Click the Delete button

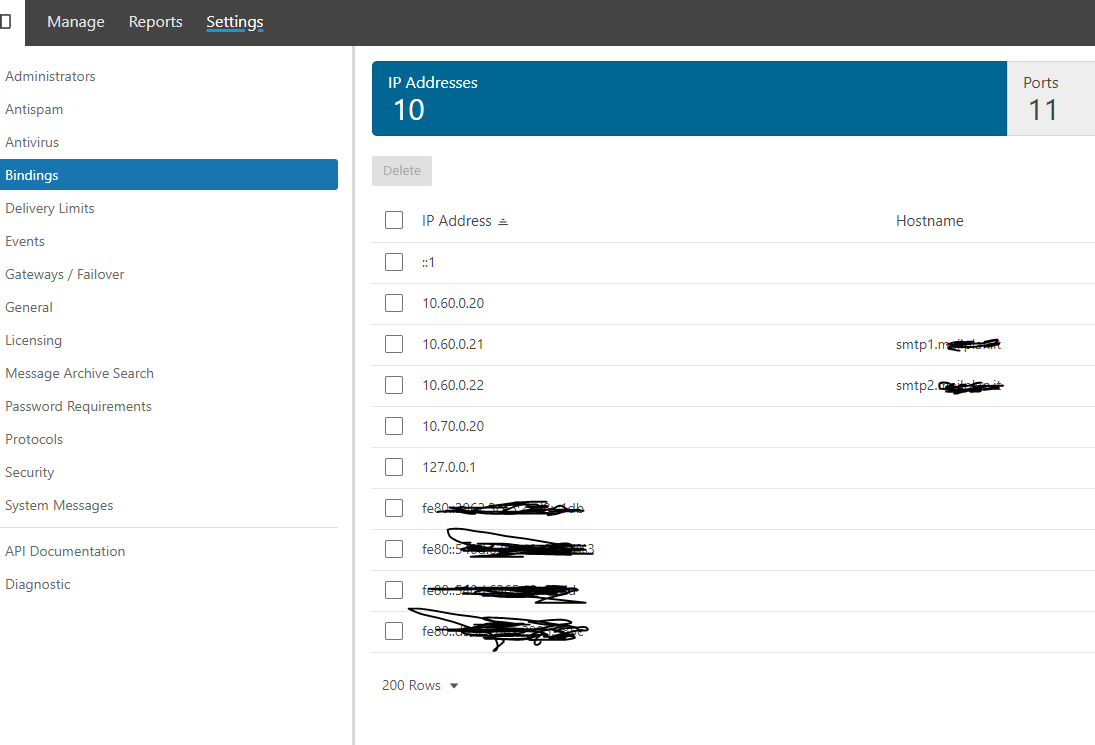[402, 171]
